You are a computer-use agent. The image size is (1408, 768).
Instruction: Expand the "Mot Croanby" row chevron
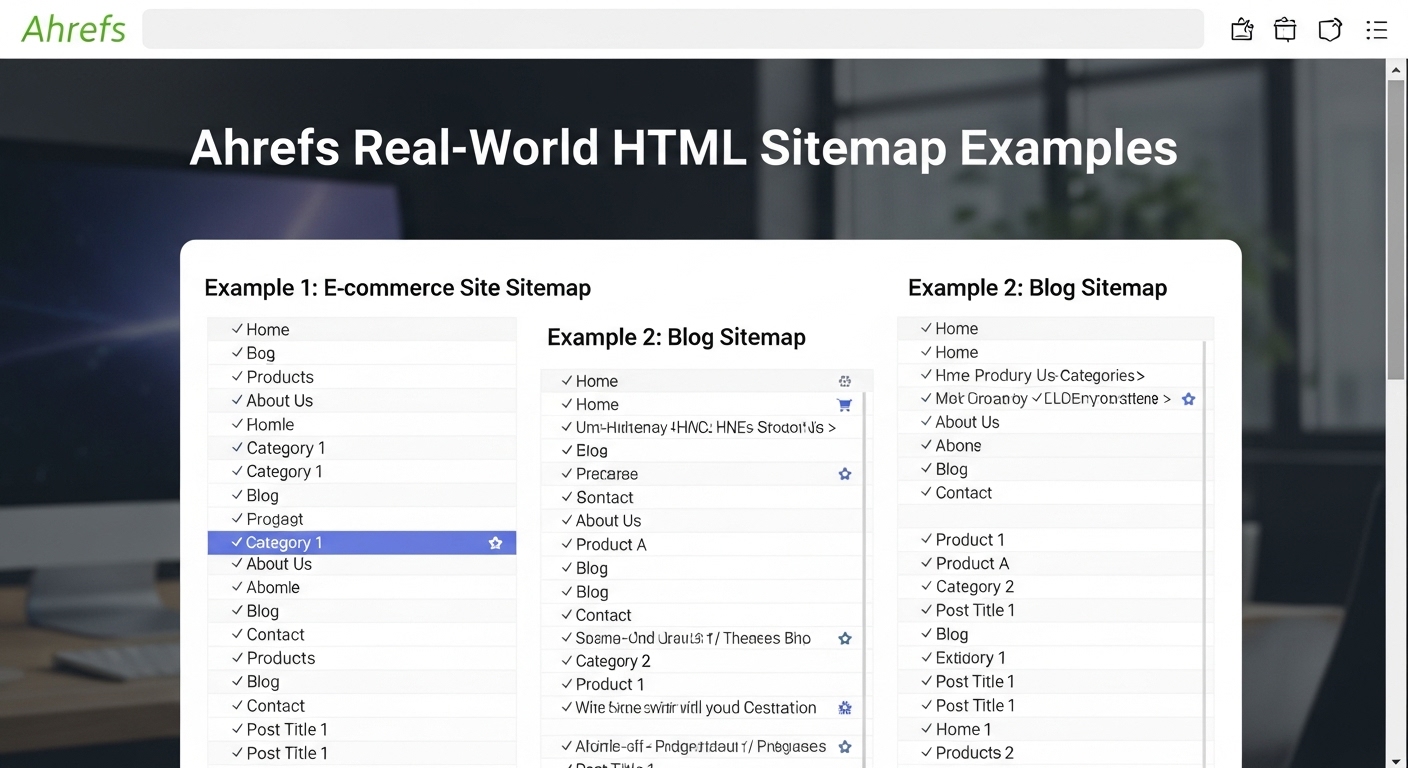[x=1166, y=399]
